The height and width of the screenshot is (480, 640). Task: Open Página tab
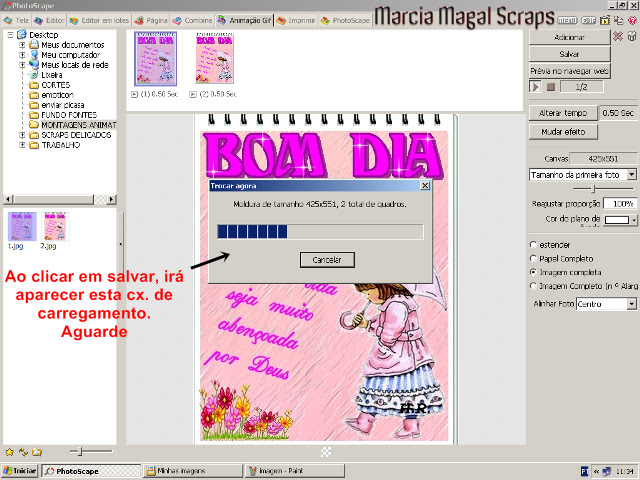click(x=151, y=20)
